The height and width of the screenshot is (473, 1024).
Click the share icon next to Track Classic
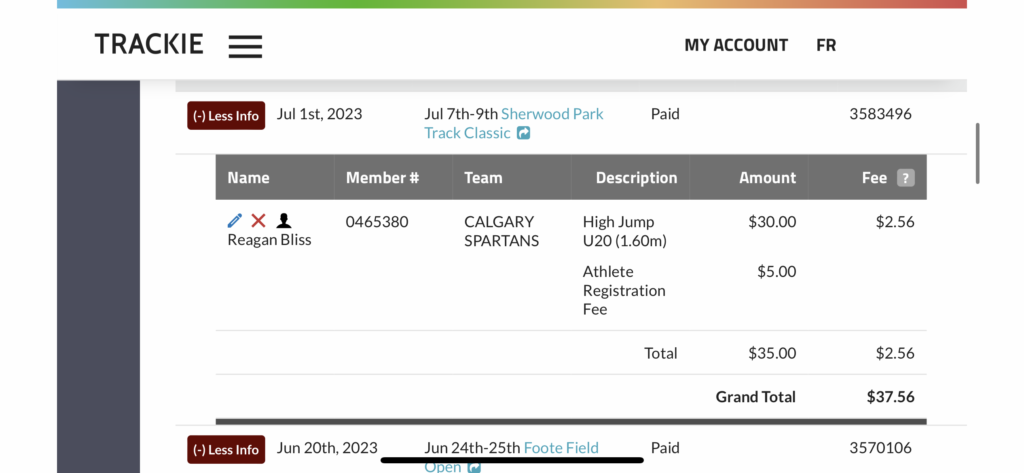tap(523, 133)
